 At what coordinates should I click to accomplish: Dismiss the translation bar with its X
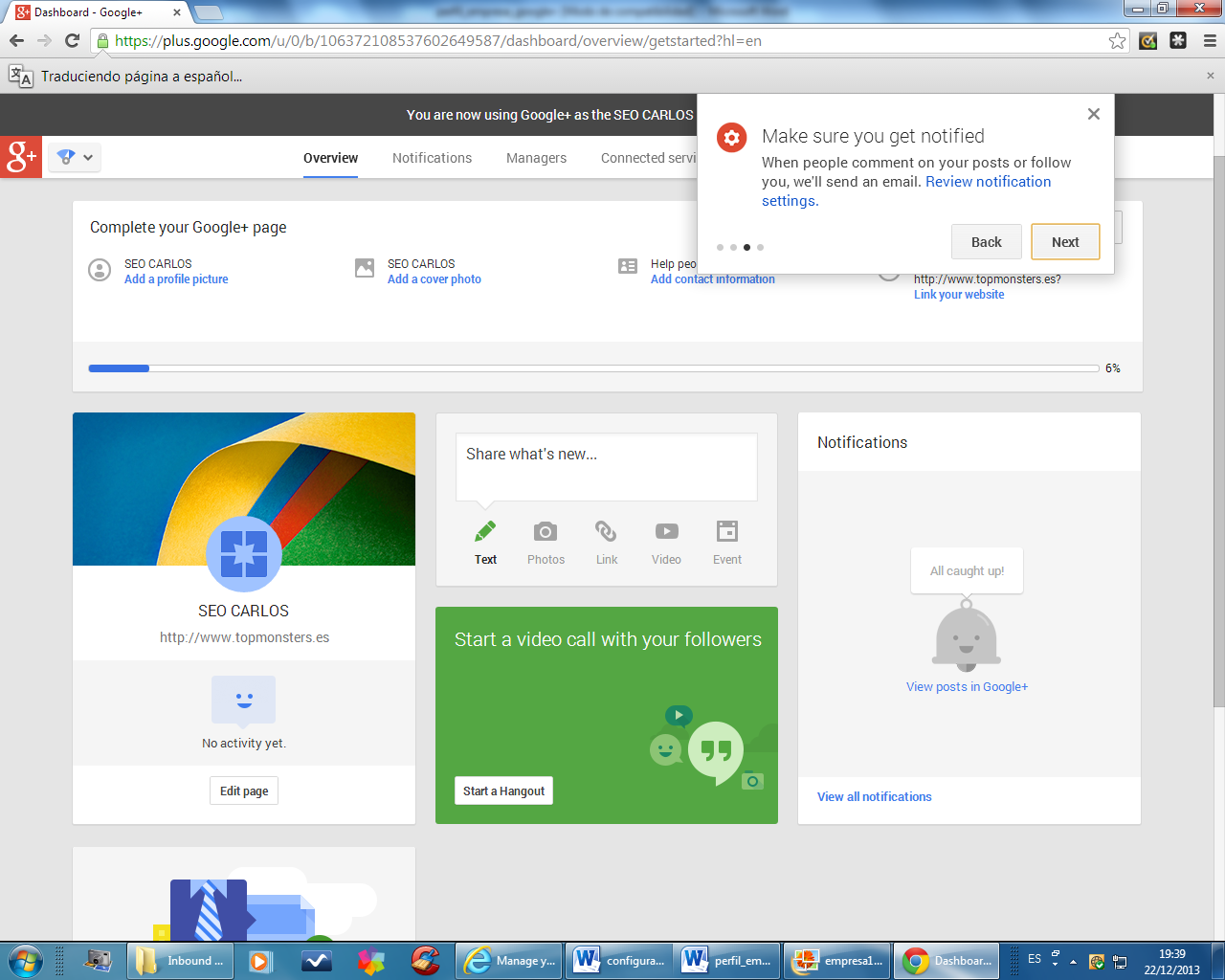(1210, 76)
